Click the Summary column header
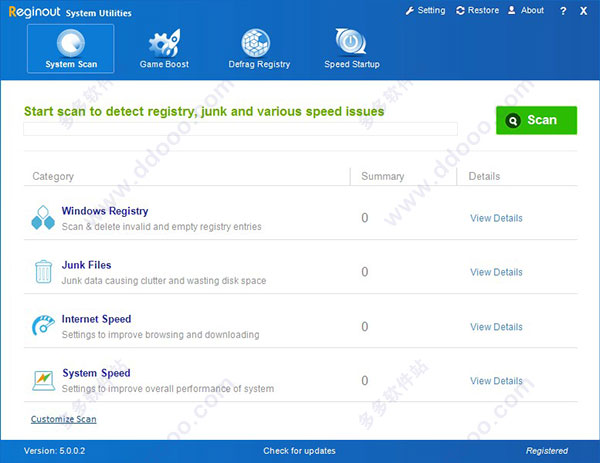The height and width of the screenshot is (463, 600). point(383,176)
